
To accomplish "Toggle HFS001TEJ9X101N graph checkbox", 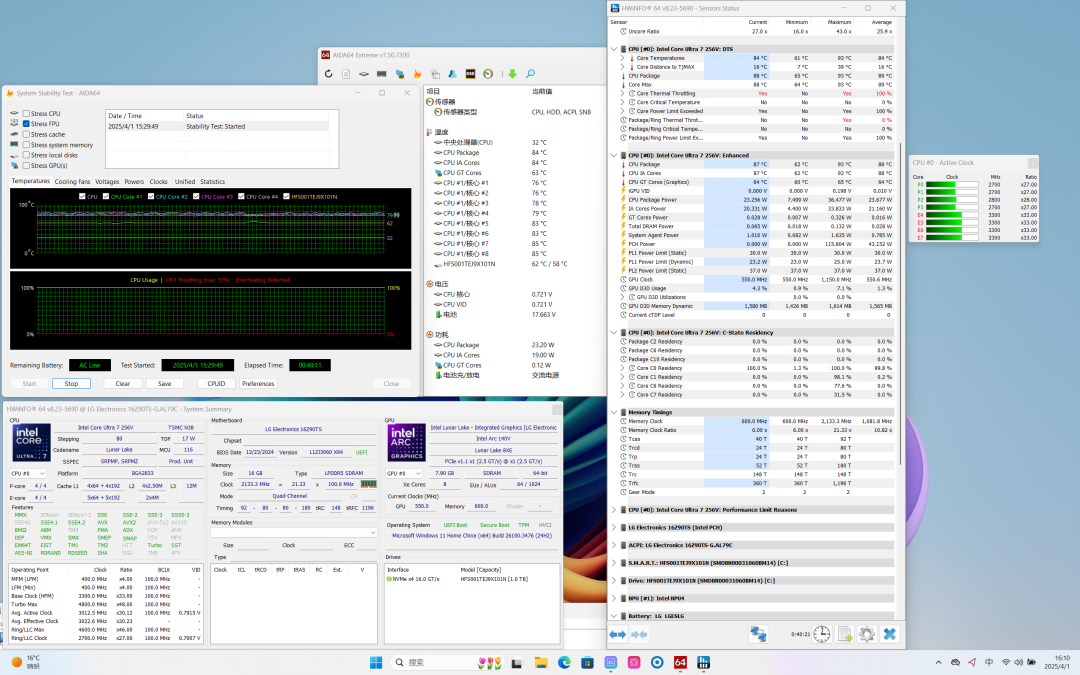I will coord(287,196).
